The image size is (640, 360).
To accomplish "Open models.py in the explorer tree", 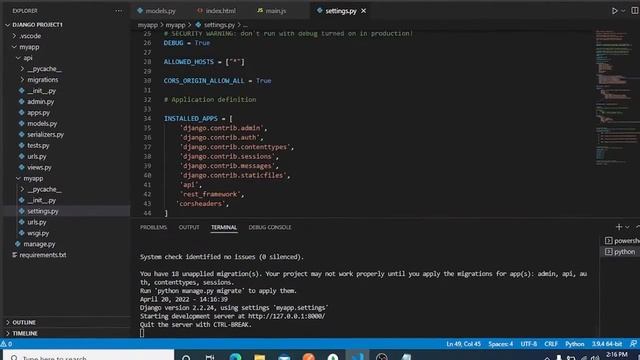I will (42, 124).
